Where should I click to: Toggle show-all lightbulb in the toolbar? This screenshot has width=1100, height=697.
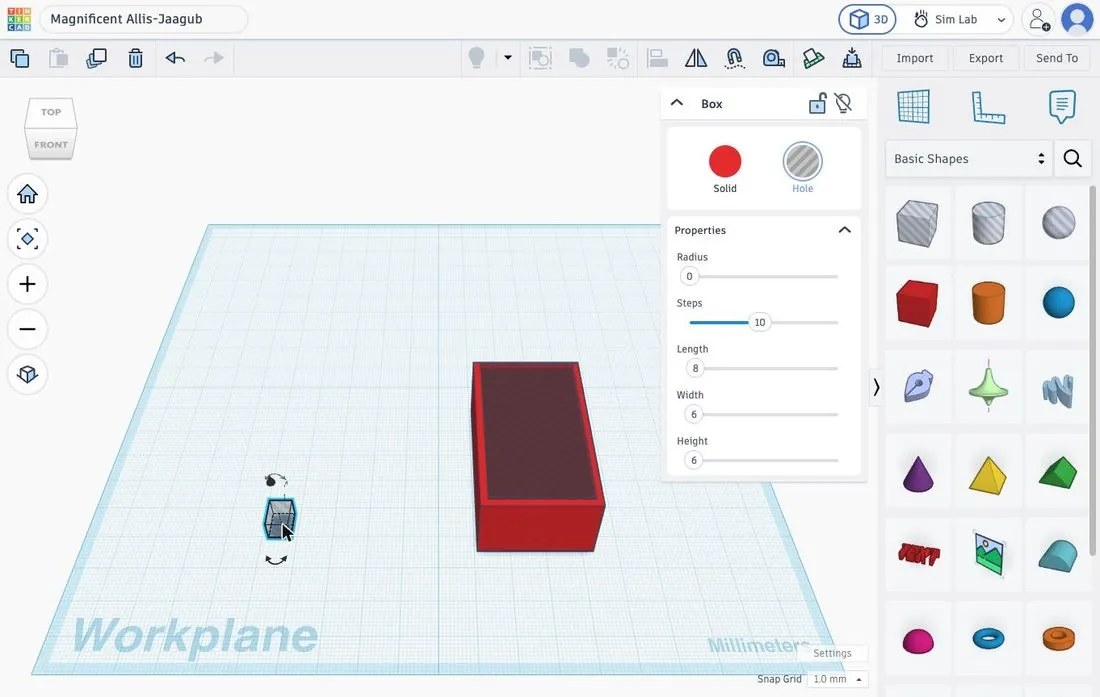476,58
